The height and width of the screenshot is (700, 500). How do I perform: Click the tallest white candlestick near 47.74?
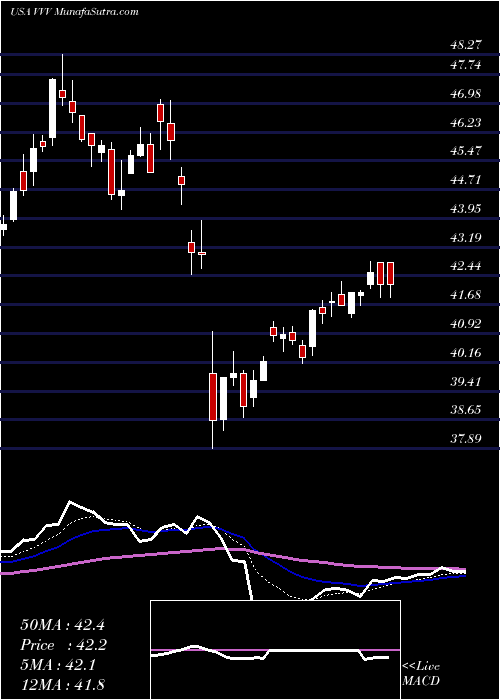(x=53, y=112)
